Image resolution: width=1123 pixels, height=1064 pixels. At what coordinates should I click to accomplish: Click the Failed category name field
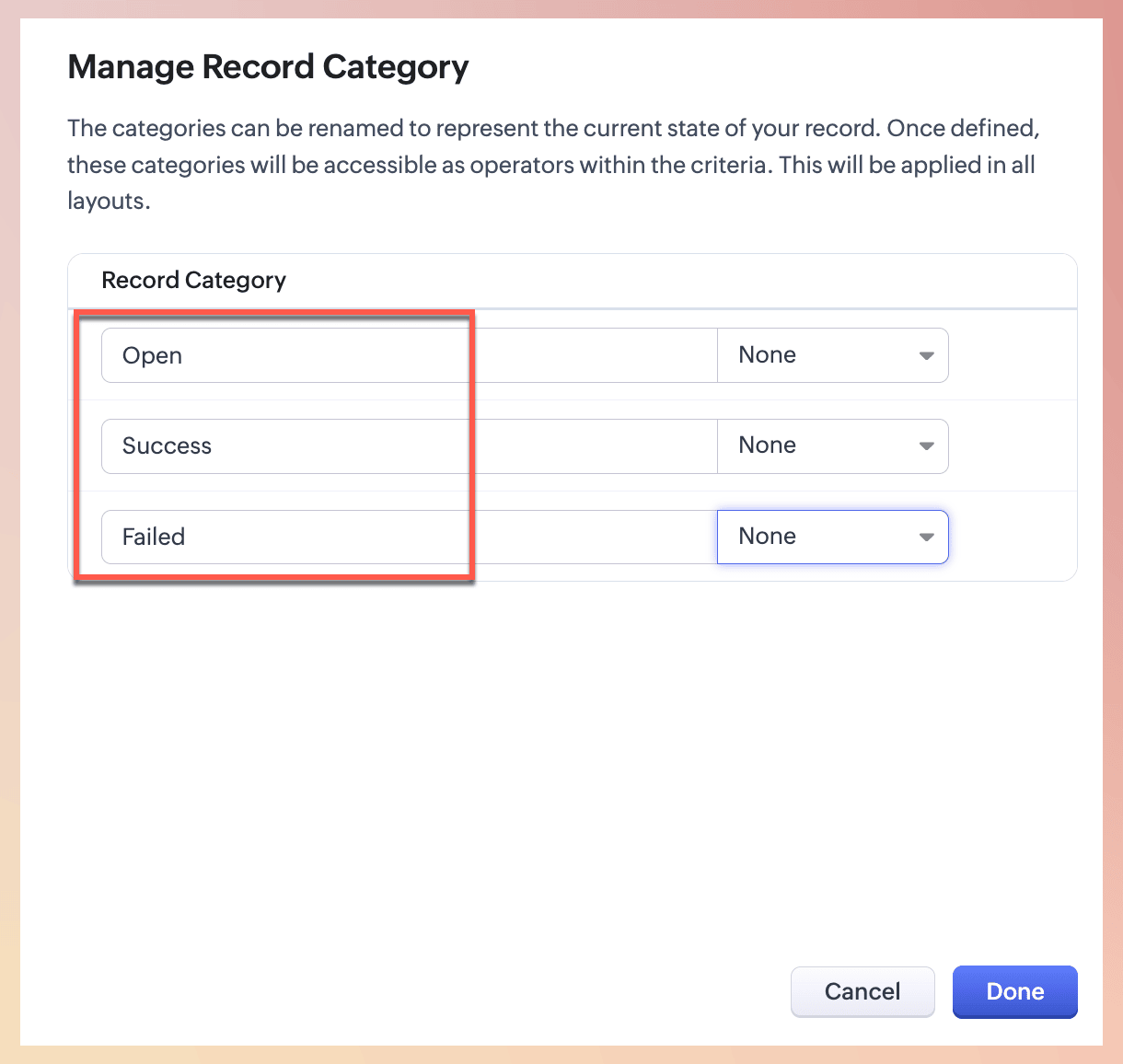pos(409,537)
